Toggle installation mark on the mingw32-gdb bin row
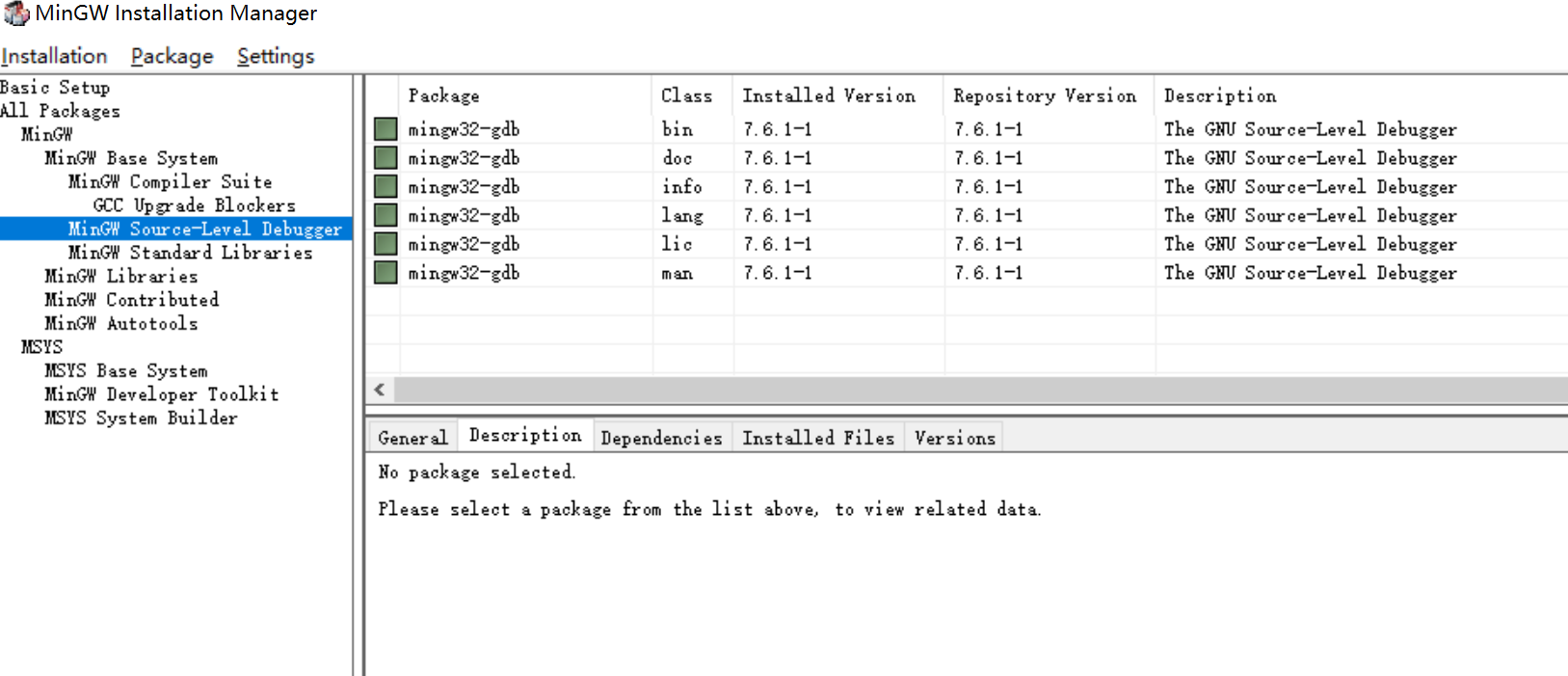 (x=385, y=128)
